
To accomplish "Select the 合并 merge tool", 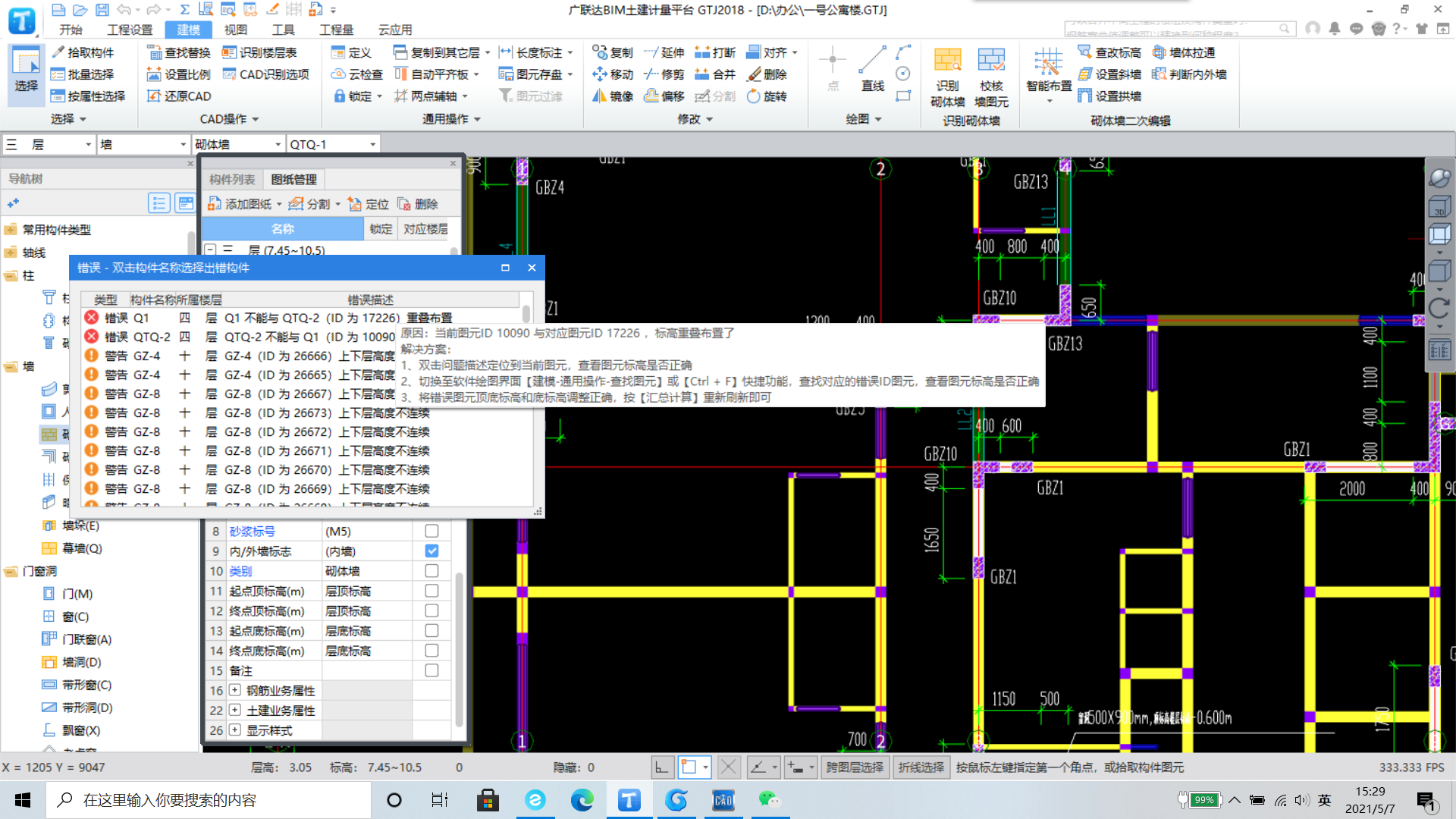I will 715,74.
